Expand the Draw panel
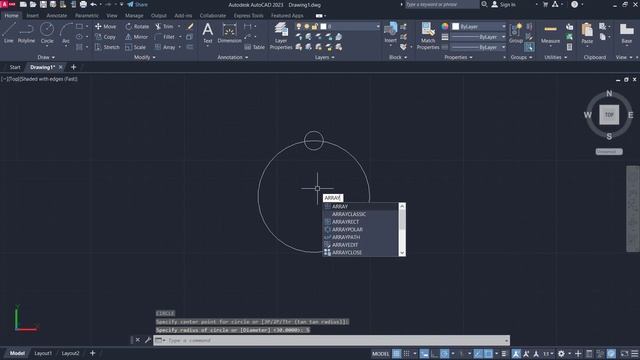The width and height of the screenshot is (640, 360). pyautogui.click(x=46, y=58)
